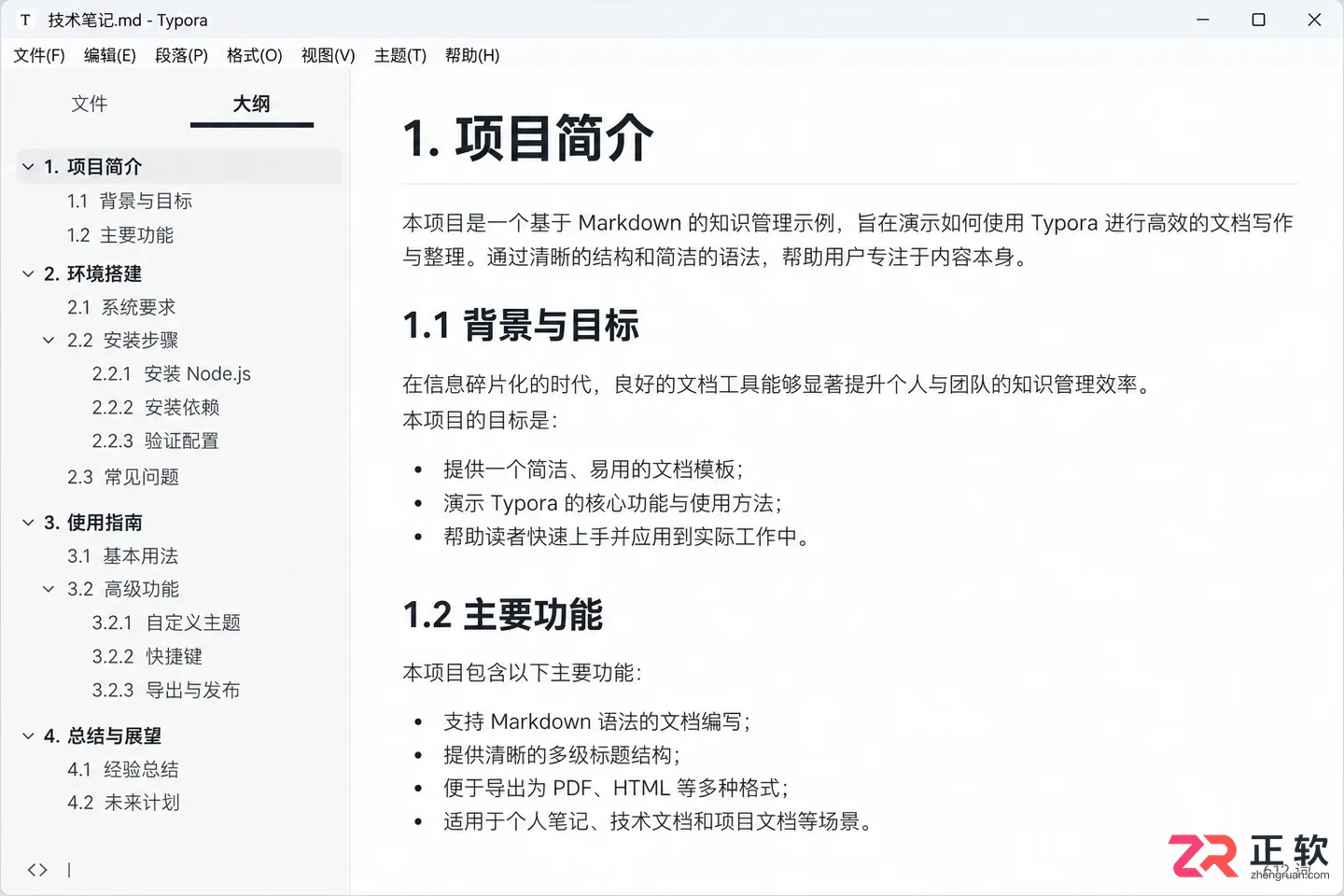Viewport: 1344px width, 896px height.
Task: Select 2.2.1 安装 Node.js outline entry
Action: (172, 374)
